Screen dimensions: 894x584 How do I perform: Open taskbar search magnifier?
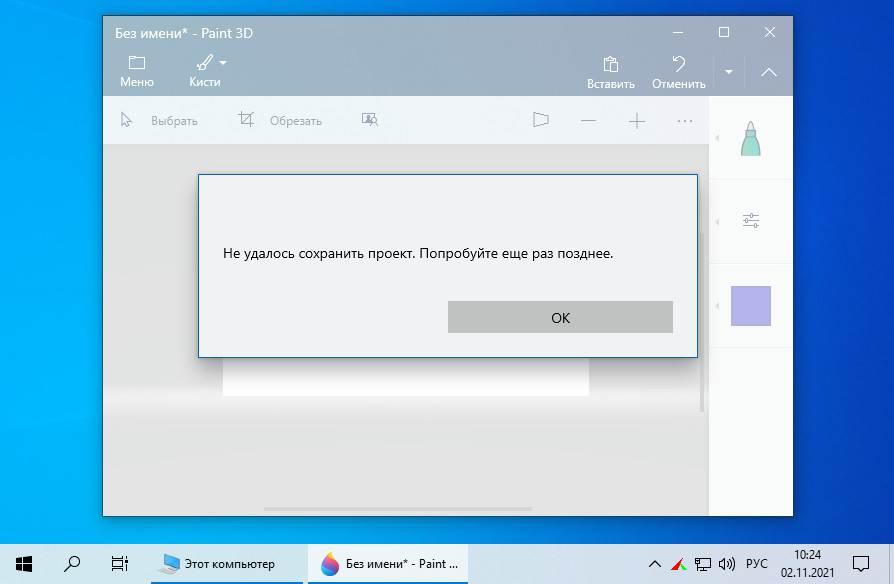[72, 564]
